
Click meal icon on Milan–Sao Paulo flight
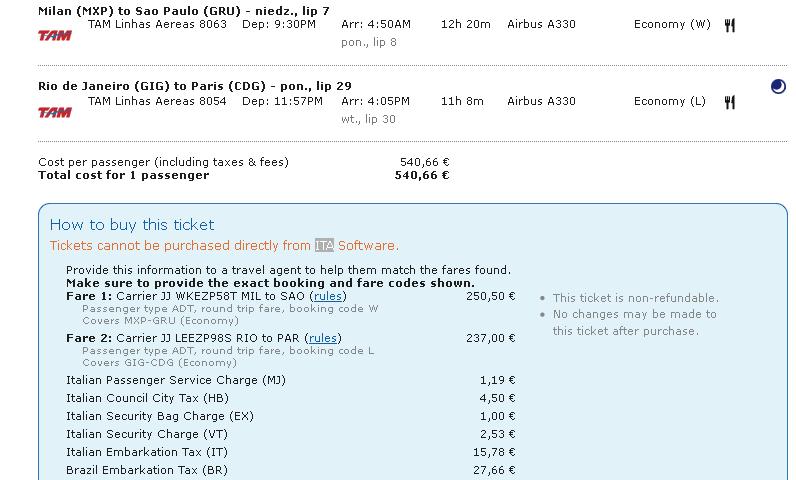click(x=729, y=25)
